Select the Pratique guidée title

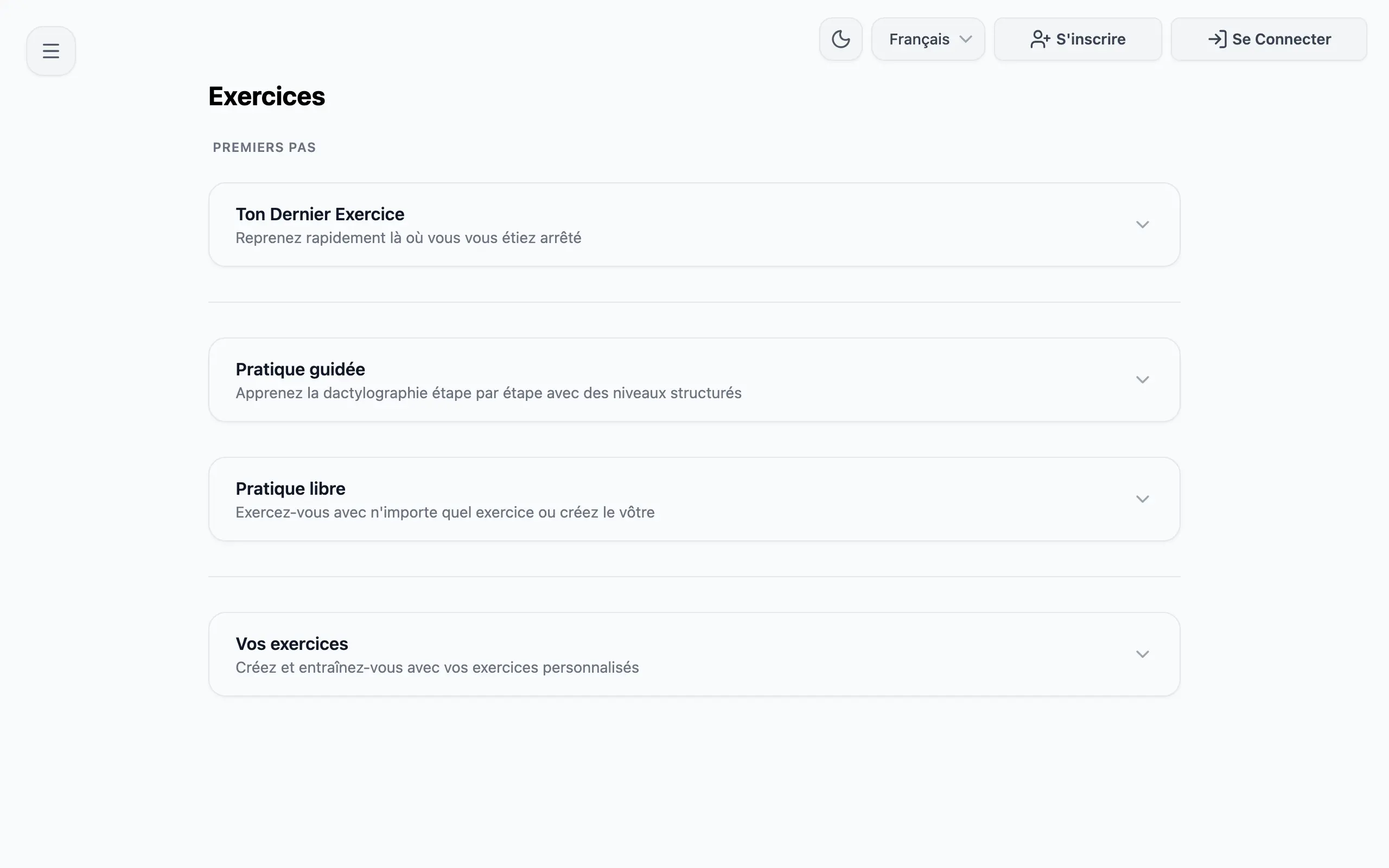[x=300, y=369]
